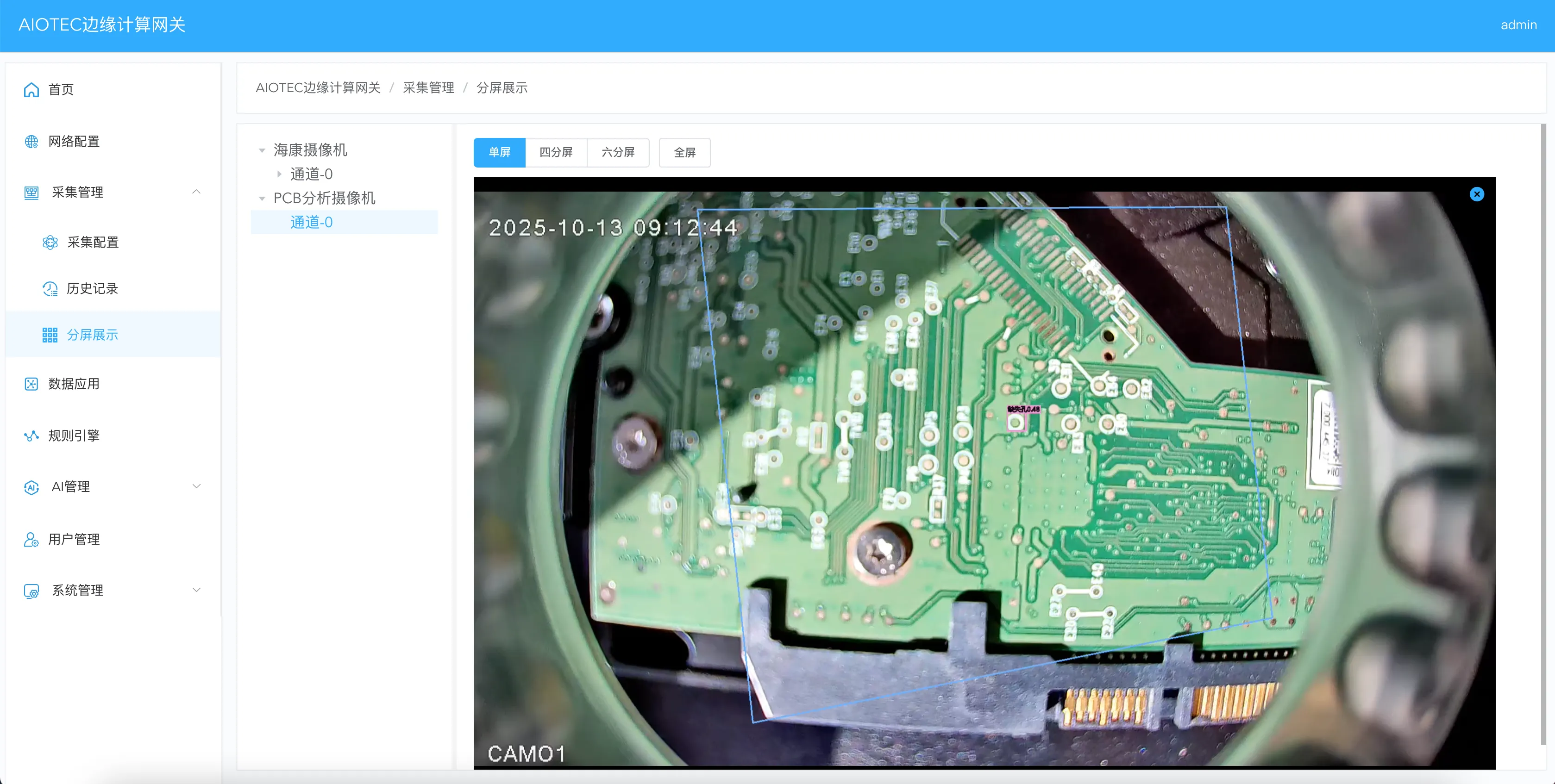Click the grid icon for 分屏展示
Image resolution: width=1555 pixels, height=784 pixels.
[50, 336]
